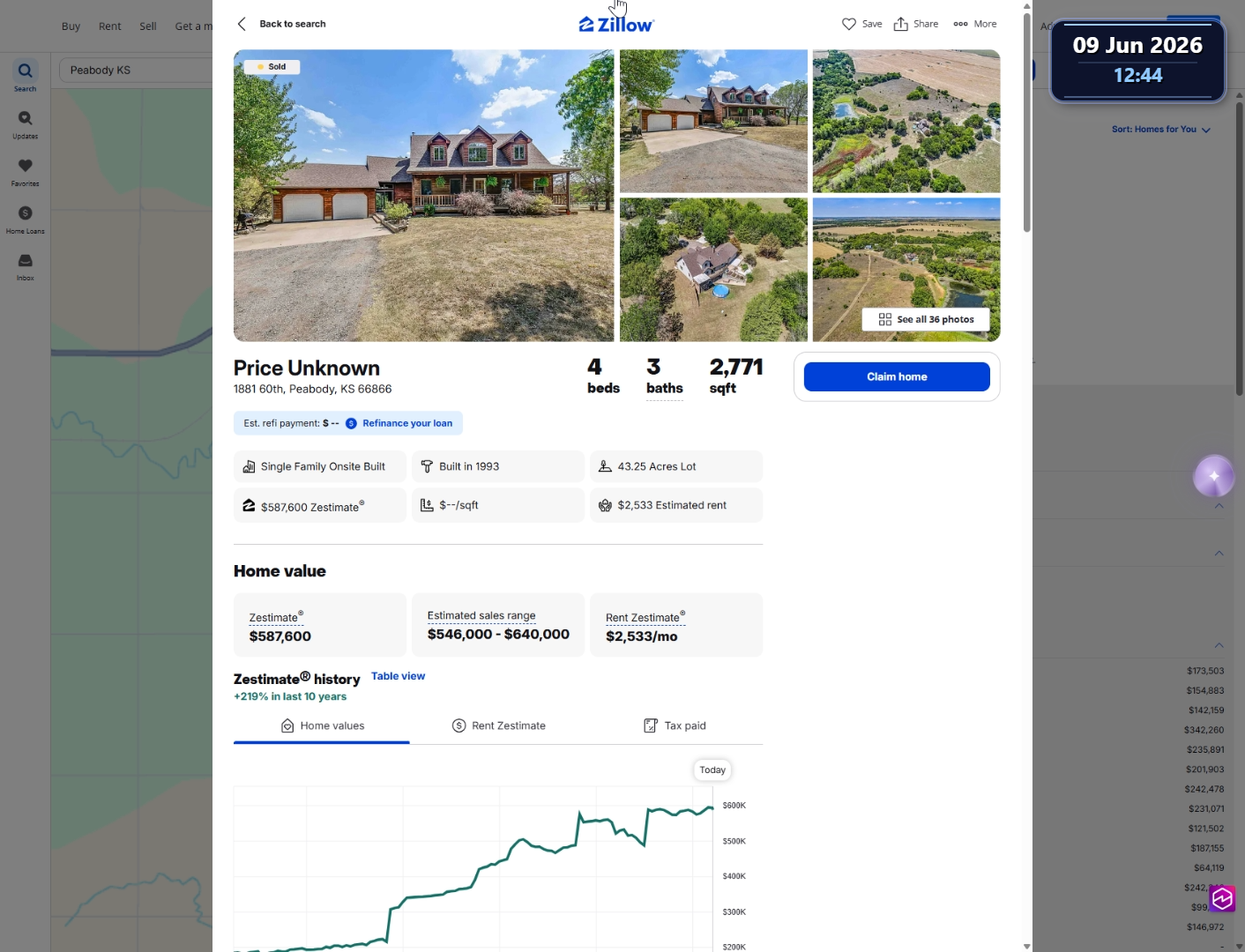Click See all 36 photos
The height and width of the screenshot is (952, 1245).
click(x=926, y=319)
